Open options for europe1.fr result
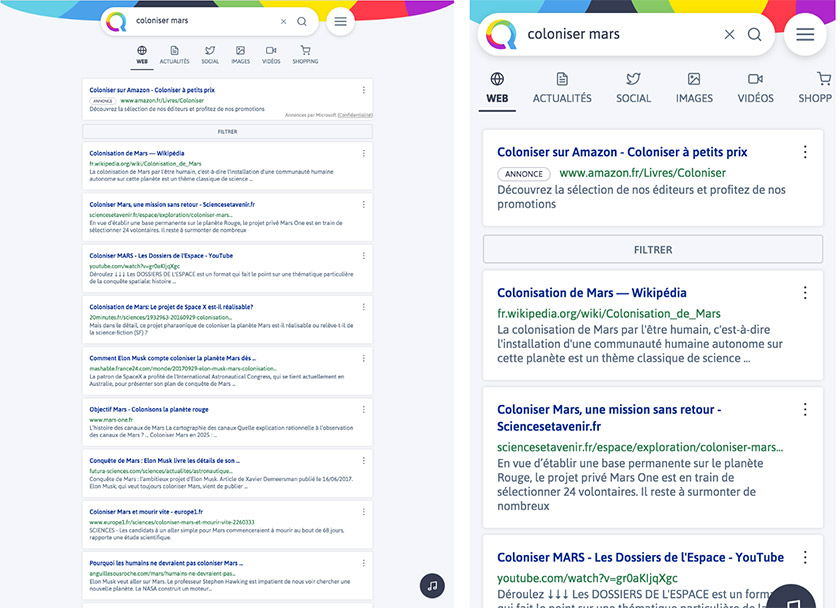 pyautogui.click(x=364, y=512)
